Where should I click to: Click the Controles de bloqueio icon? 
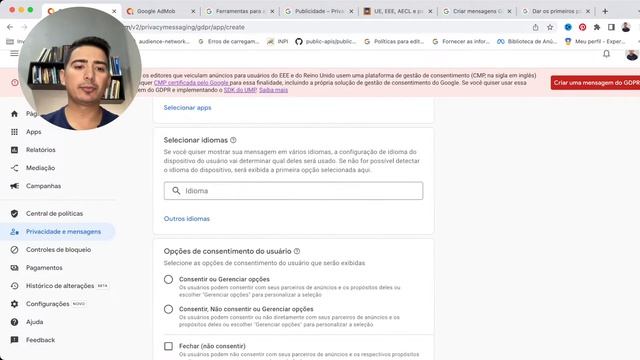(x=14, y=249)
